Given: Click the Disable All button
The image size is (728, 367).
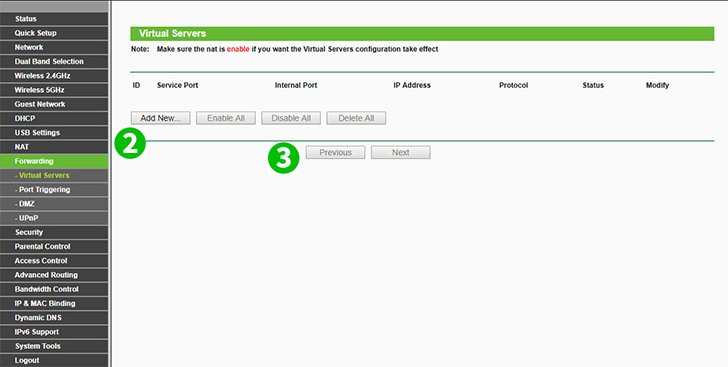Looking at the screenshot, I should coord(291,118).
